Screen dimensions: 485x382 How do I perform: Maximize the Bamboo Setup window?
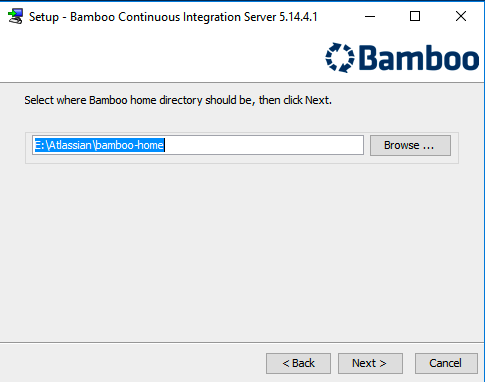click(415, 16)
